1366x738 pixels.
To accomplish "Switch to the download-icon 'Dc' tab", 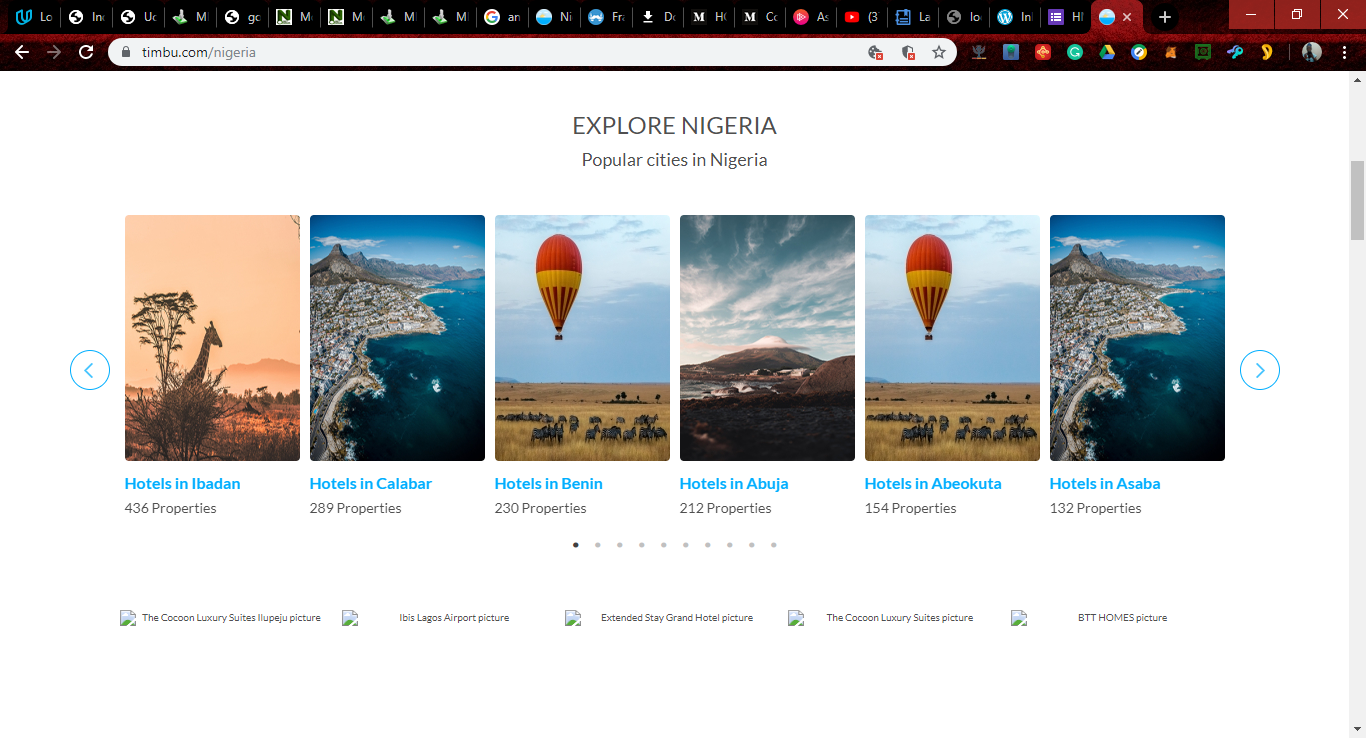I will tap(658, 17).
